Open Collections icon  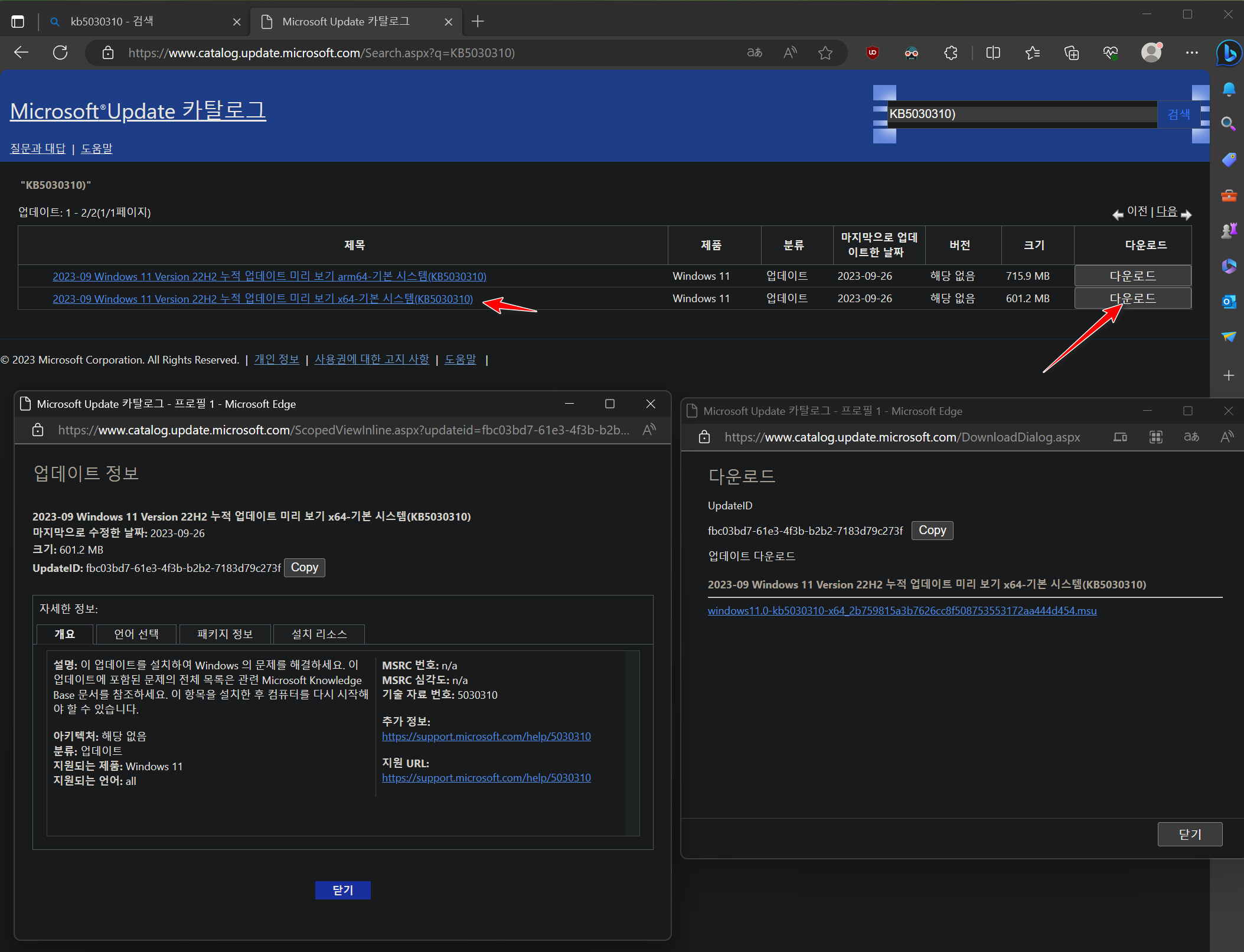click(x=1072, y=53)
